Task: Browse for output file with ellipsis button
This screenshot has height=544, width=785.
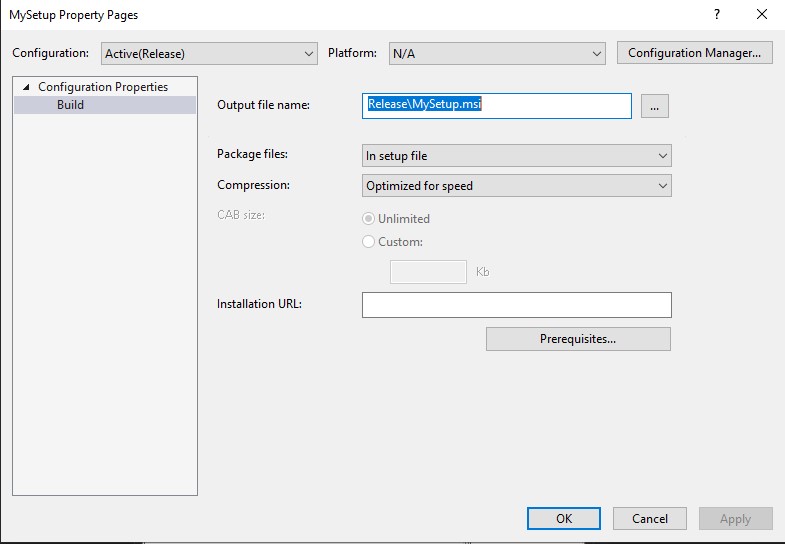Action: [654, 106]
